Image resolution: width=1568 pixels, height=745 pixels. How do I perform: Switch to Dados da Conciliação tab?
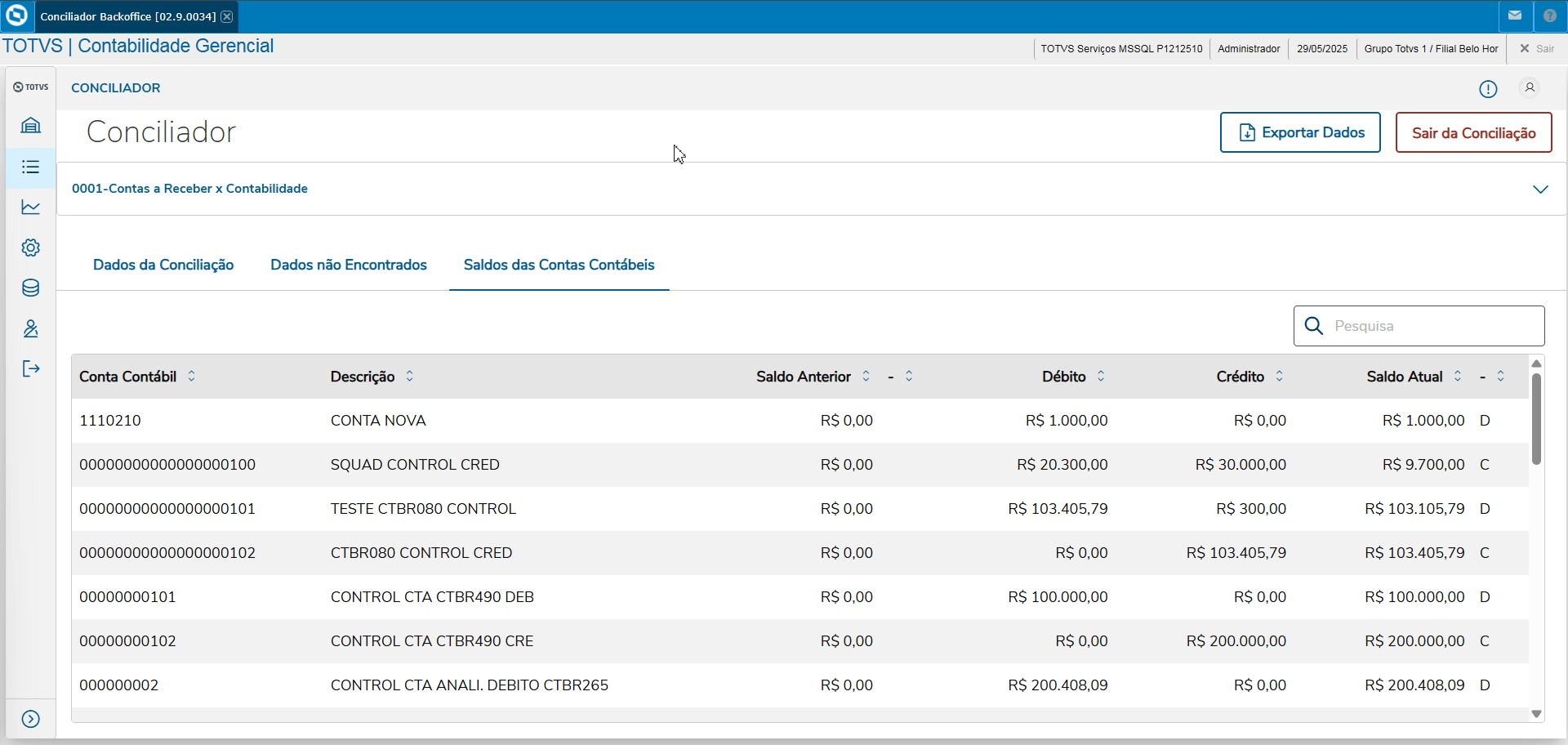point(163,265)
